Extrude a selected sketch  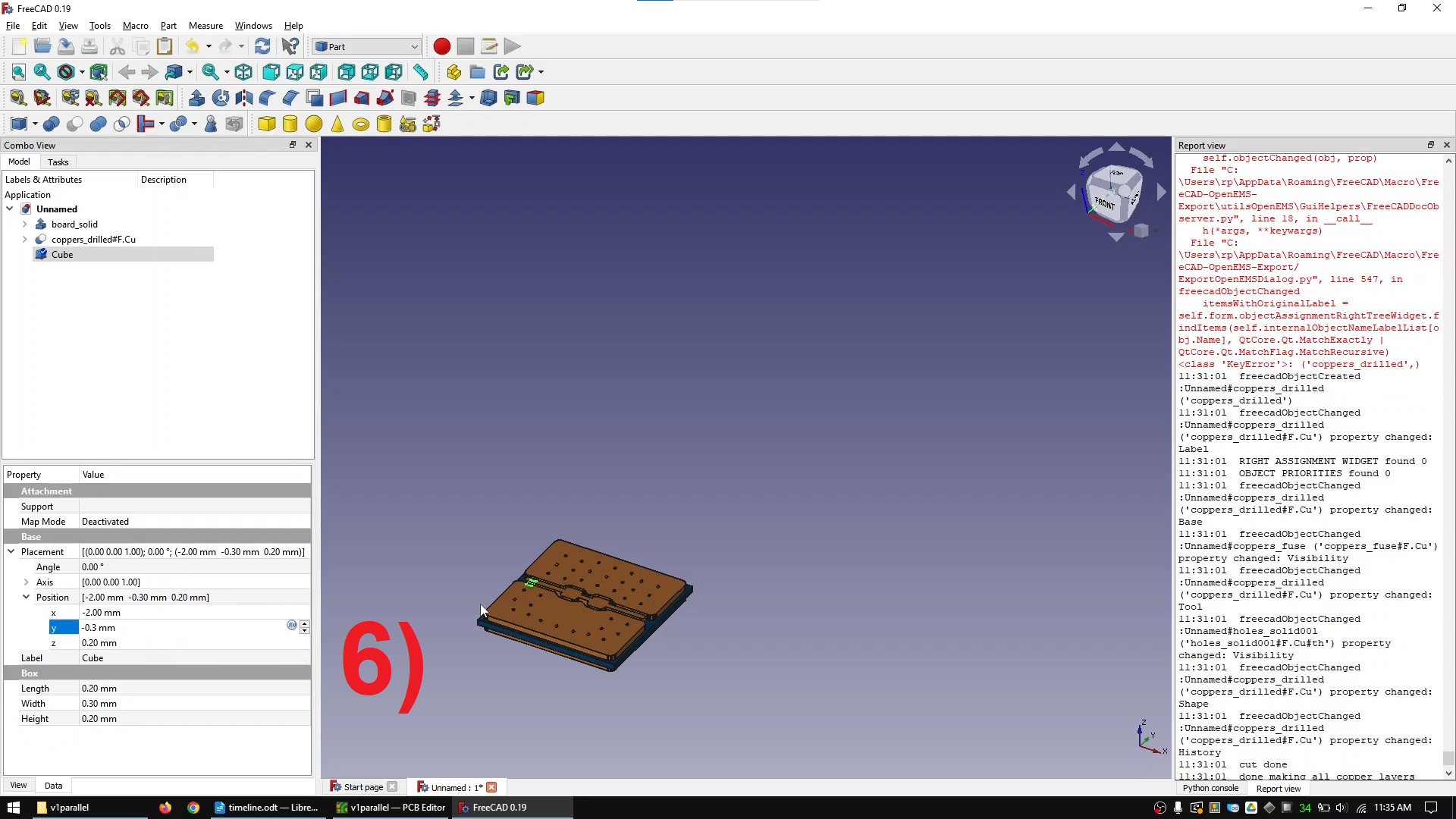click(x=196, y=98)
